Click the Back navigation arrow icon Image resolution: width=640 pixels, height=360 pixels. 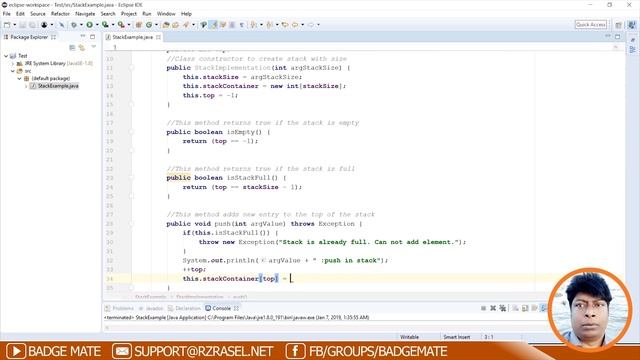click(295, 25)
